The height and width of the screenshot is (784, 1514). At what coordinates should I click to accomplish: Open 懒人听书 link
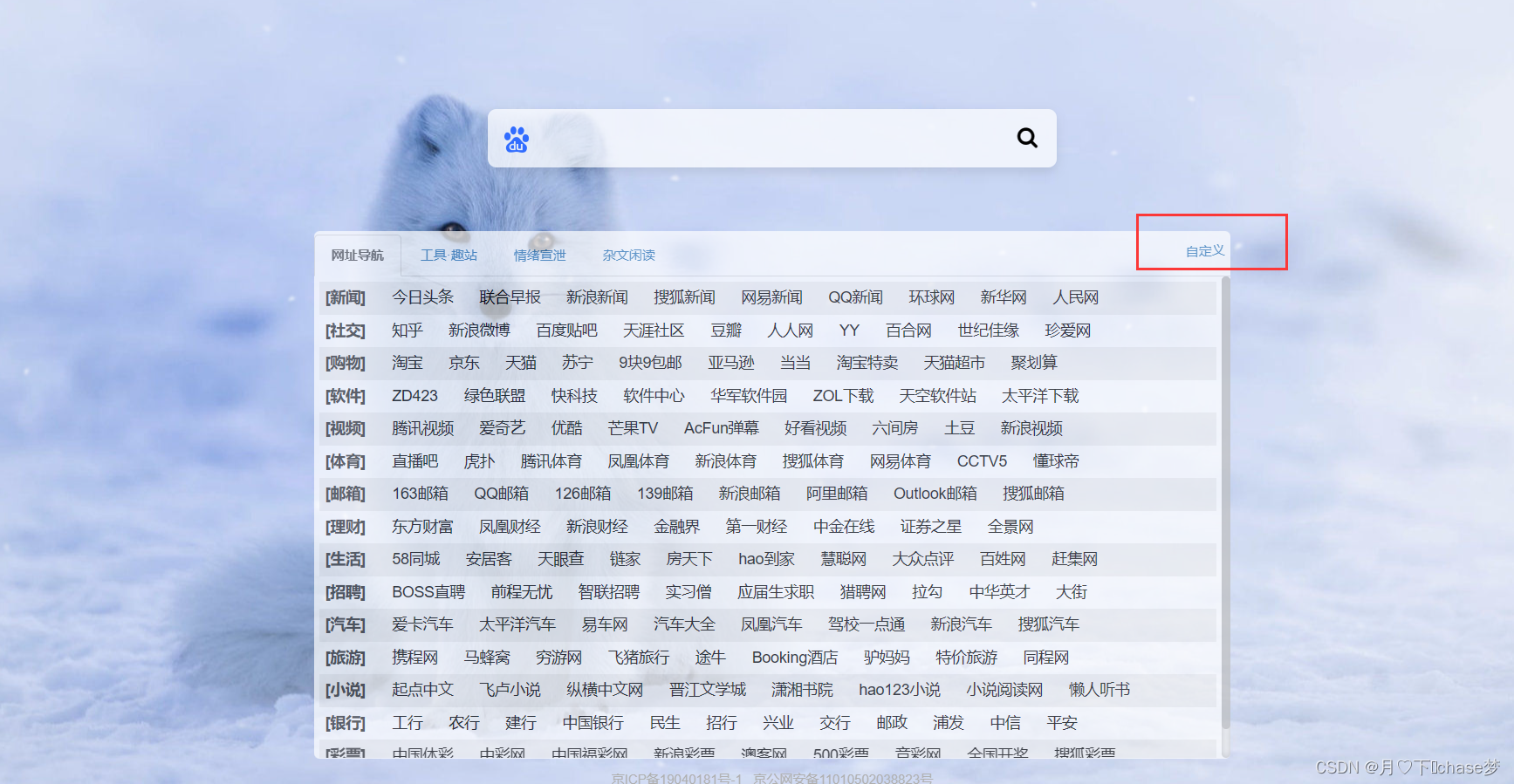click(x=1099, y=690)
